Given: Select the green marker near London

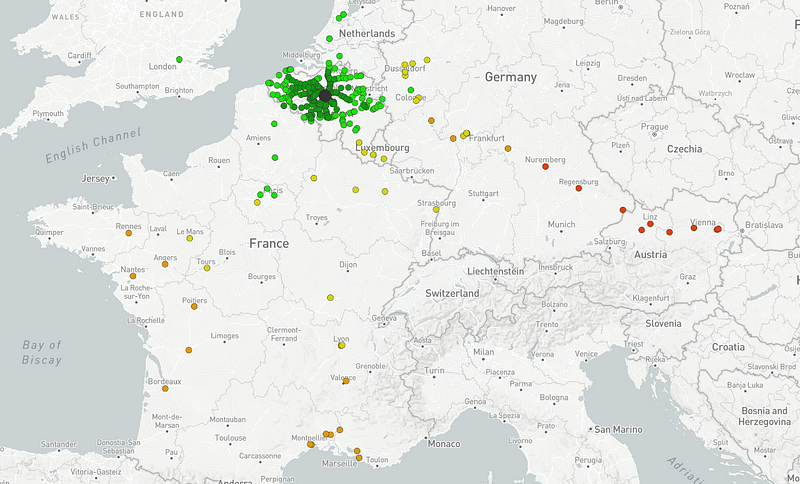Looking at the screenshot, I should tap(179, 59).
